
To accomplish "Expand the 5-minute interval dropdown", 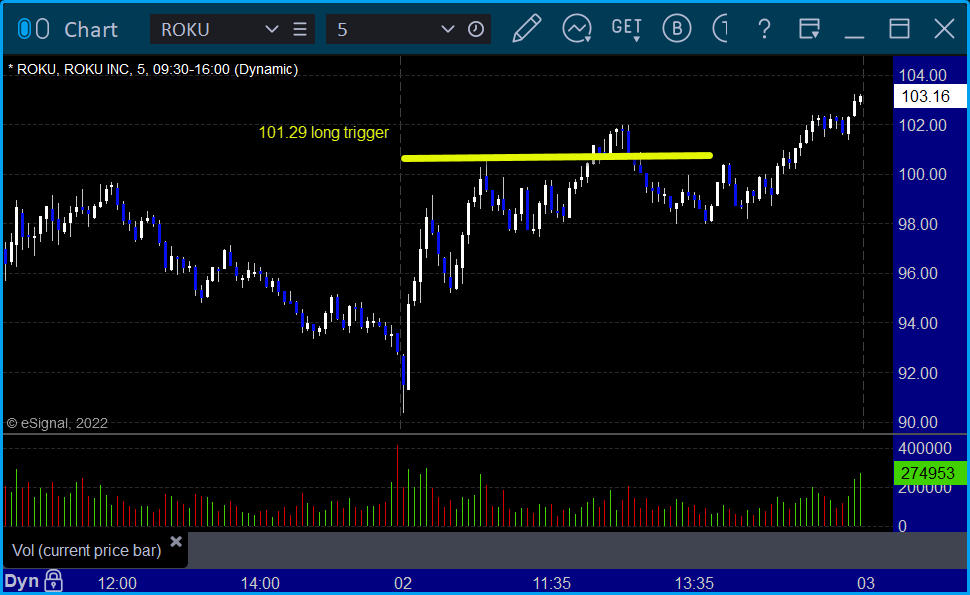I will click(x=447, y=29).
